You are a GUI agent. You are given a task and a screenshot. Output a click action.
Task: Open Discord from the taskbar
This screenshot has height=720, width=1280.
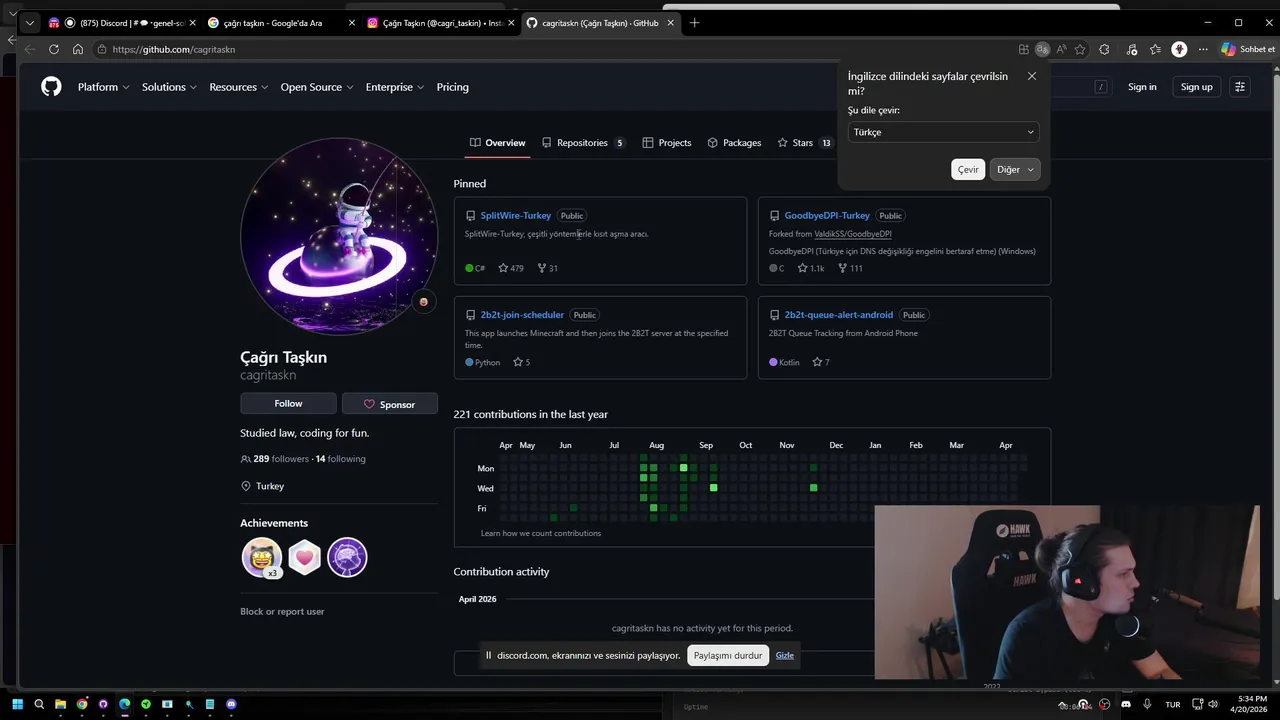(231, 704)
